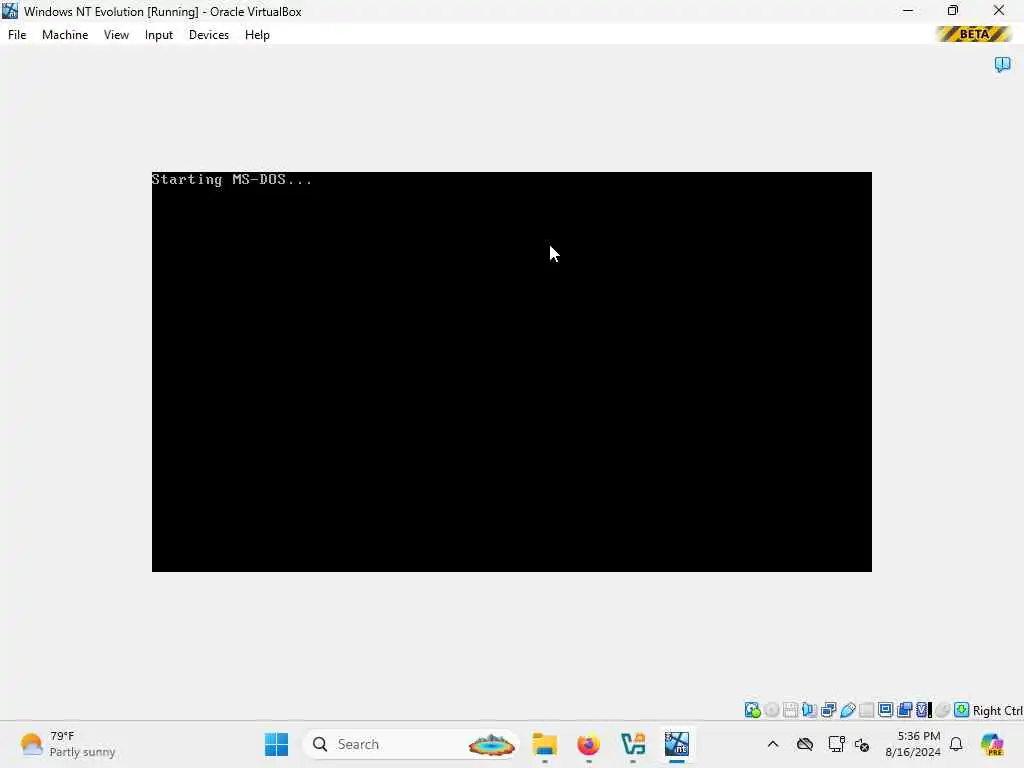Open the notifications bell icon
Image resolution: width=1024 pixels, height=768 pixels.
click(x=956, y=744)
